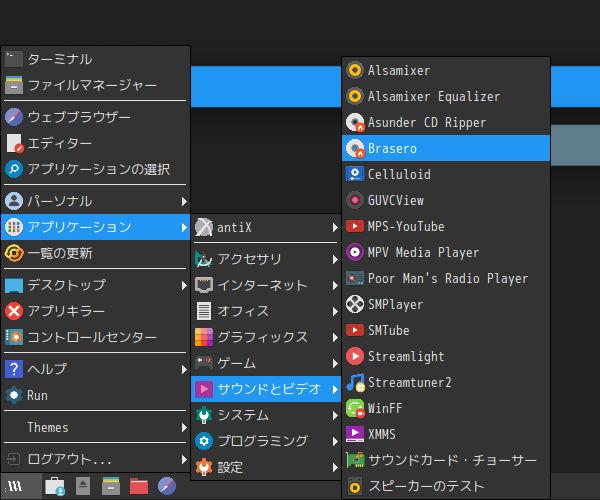Click the SMPlayer film reel icon

coord(355,305)
